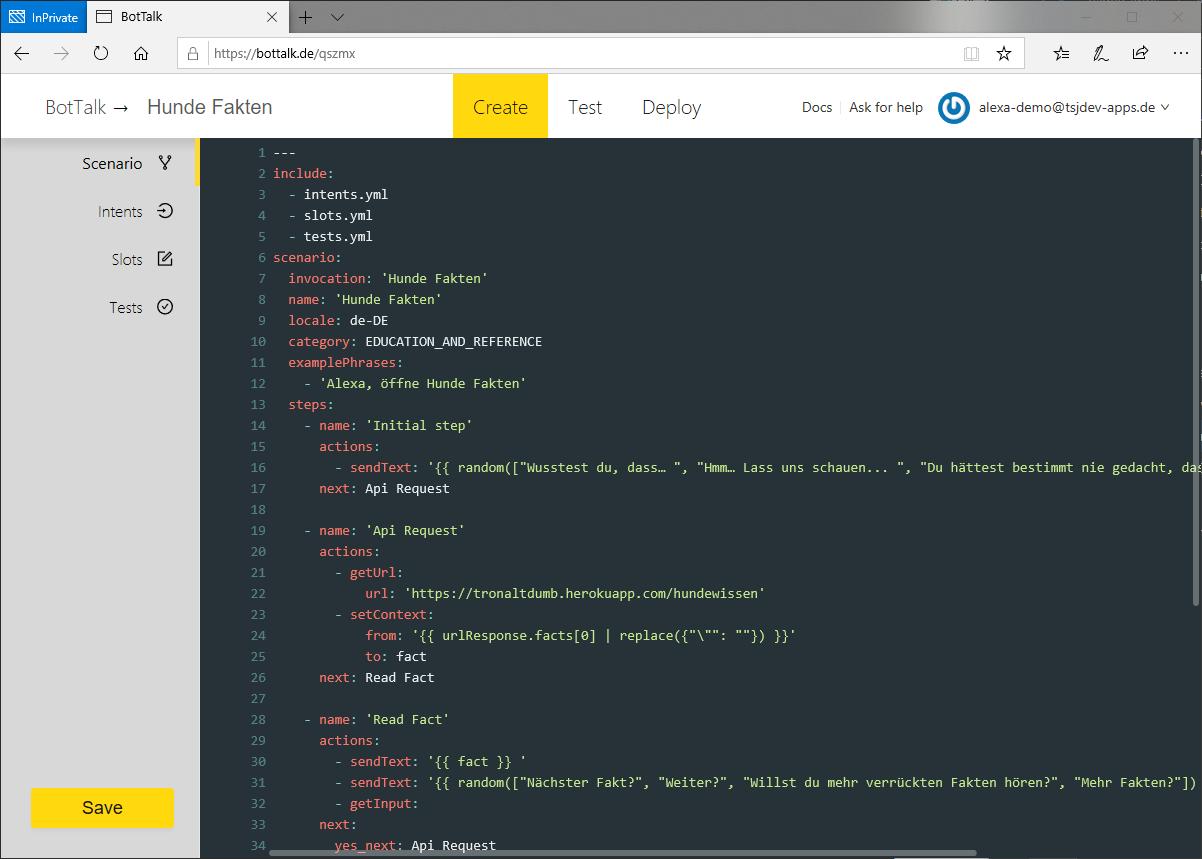Viewport: 1202px width, 859px height.
Task: Open the add notes pen icon
Action: point(1100,54)
